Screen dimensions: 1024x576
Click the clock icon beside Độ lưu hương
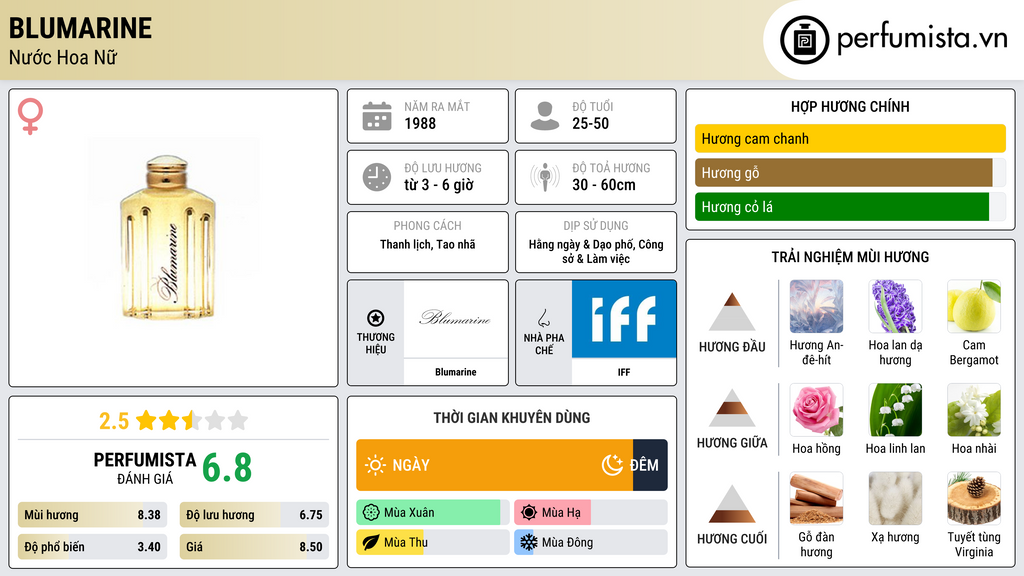(377, 177)
